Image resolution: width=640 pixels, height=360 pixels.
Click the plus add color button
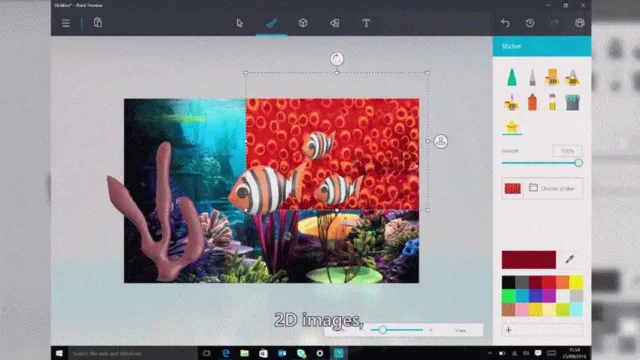509,330
